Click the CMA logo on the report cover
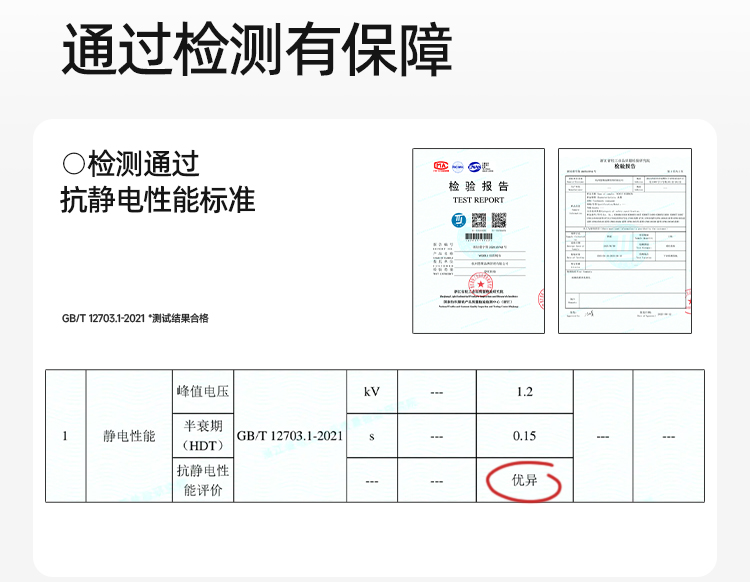The width and height of the screenshot is (750, 582). [441, 166]
